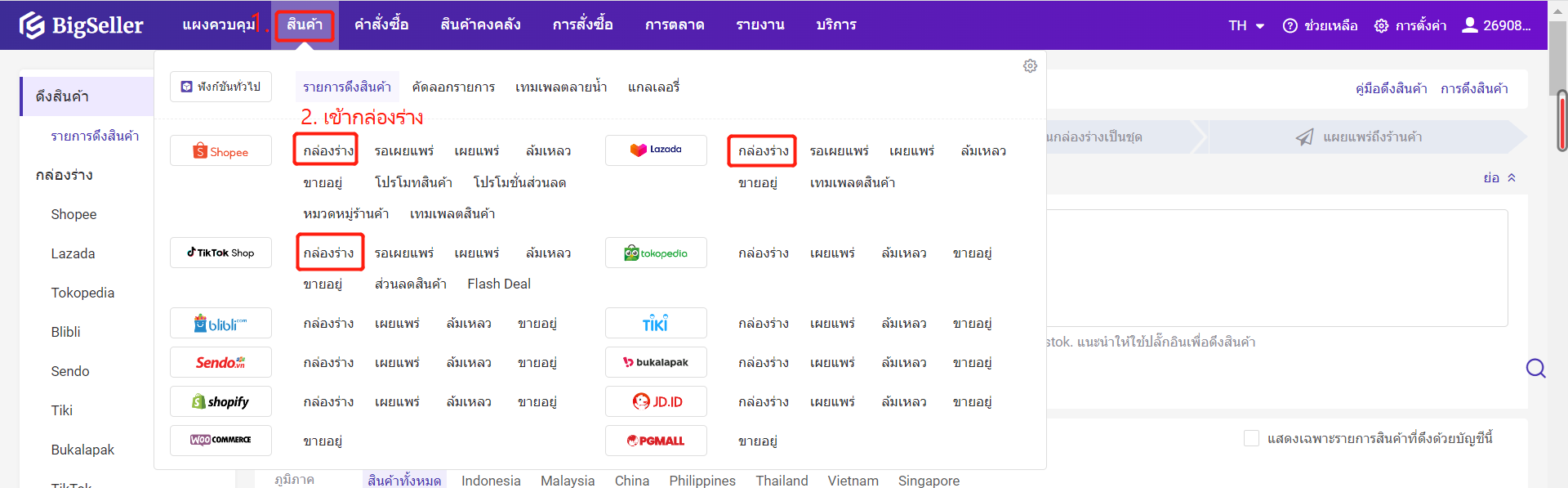Open the สินค้าคงคลัง inventory menu

coord(480,25)
